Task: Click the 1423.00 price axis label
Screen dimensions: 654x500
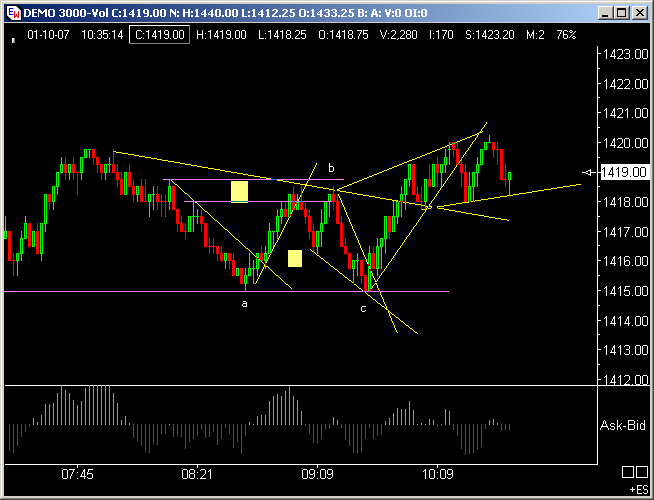Action: pyautogui.click(x=626, y=54)
